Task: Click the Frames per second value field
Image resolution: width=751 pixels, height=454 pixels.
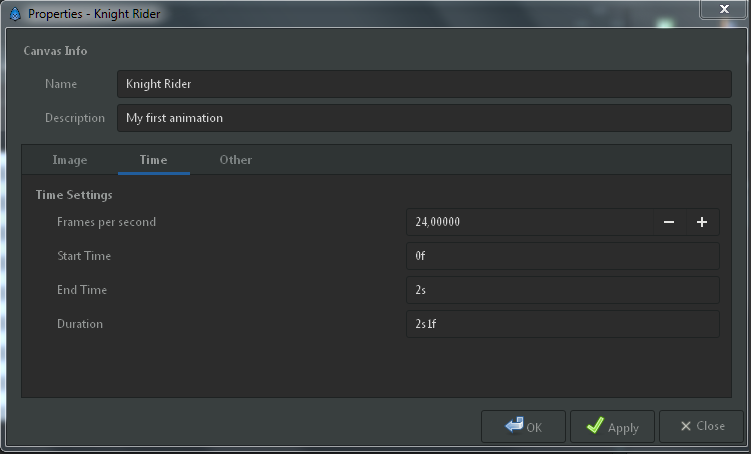Action: (x=530, y=222)
